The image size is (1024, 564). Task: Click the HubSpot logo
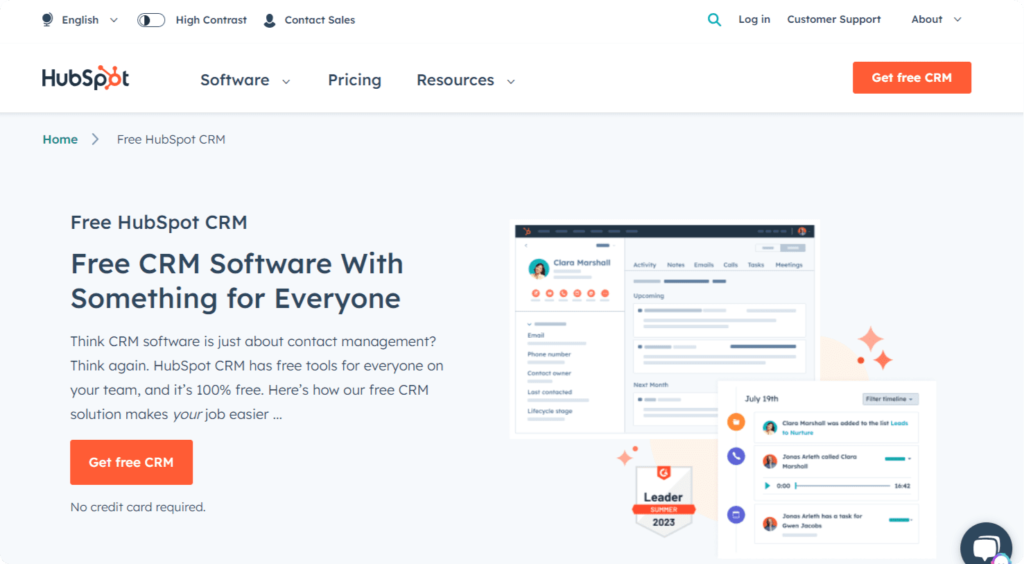point(86,78)
